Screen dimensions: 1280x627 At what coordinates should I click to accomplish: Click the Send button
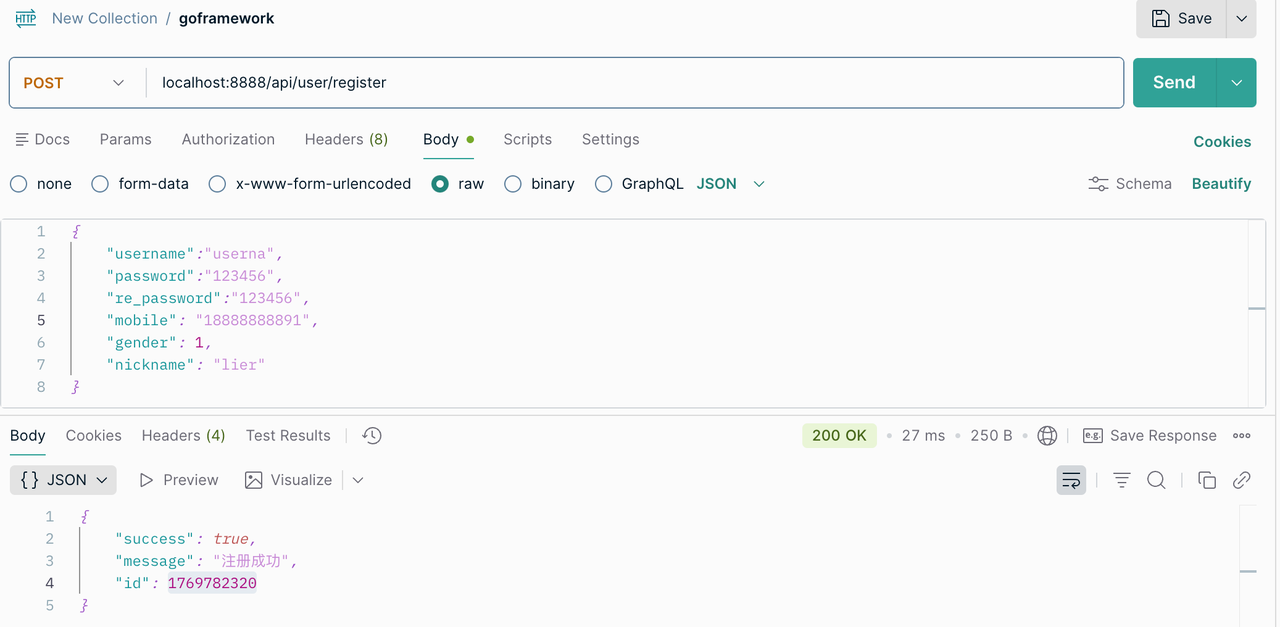(x=1174, y=82)
